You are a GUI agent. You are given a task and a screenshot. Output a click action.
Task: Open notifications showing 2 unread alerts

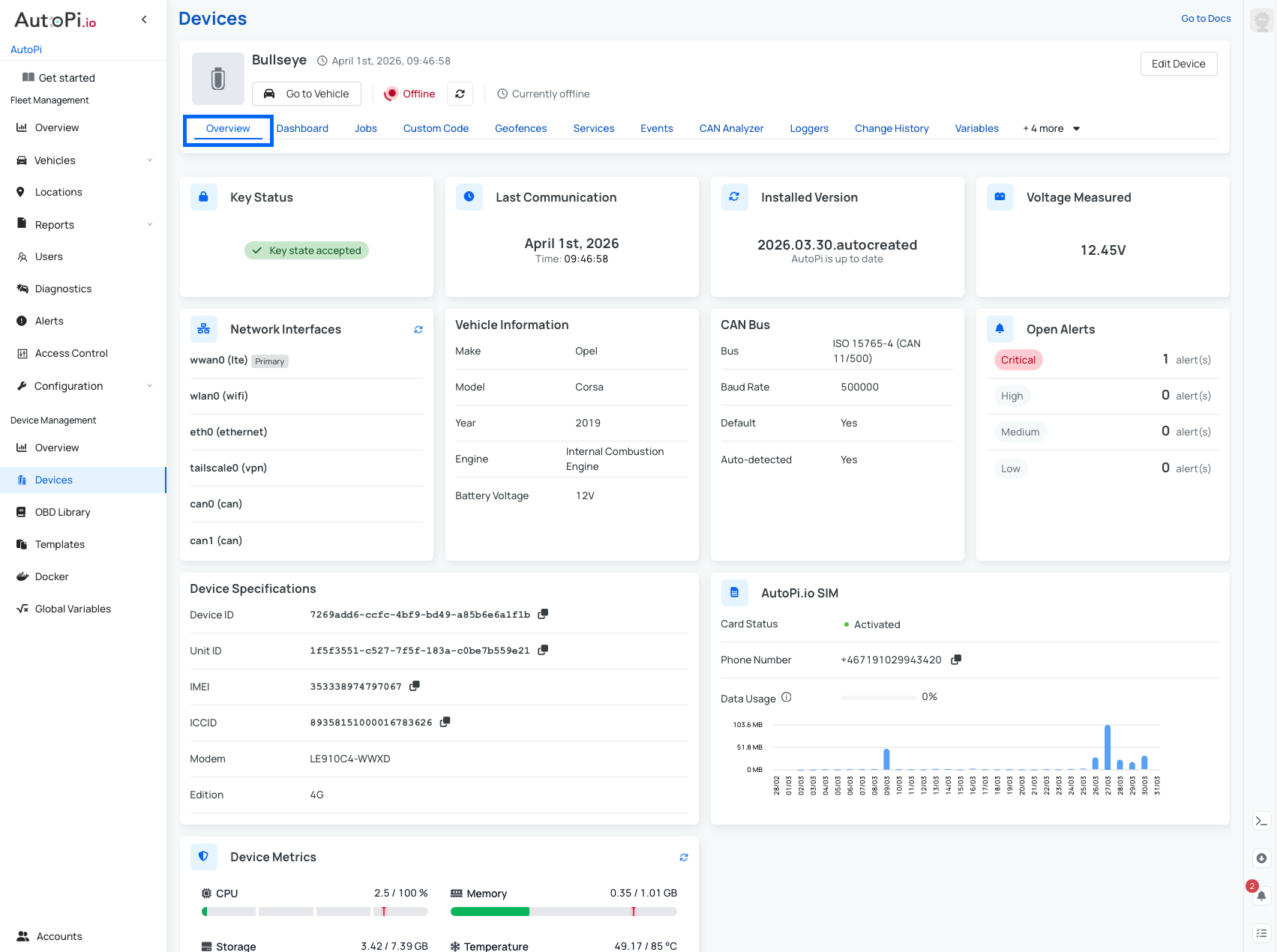(x=1261, y=897)
